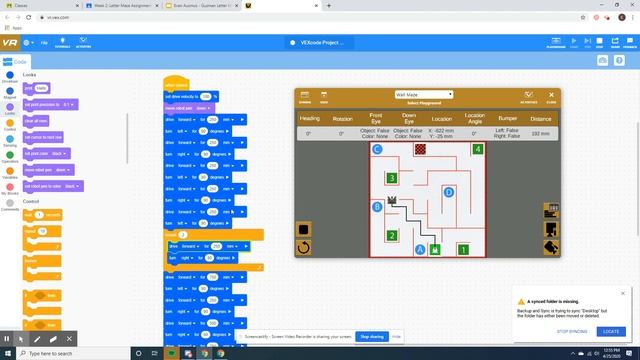Viewport: 640px width, 360px height.
Task: Click LOCATE in sync notification
Action: pos(611,331)
